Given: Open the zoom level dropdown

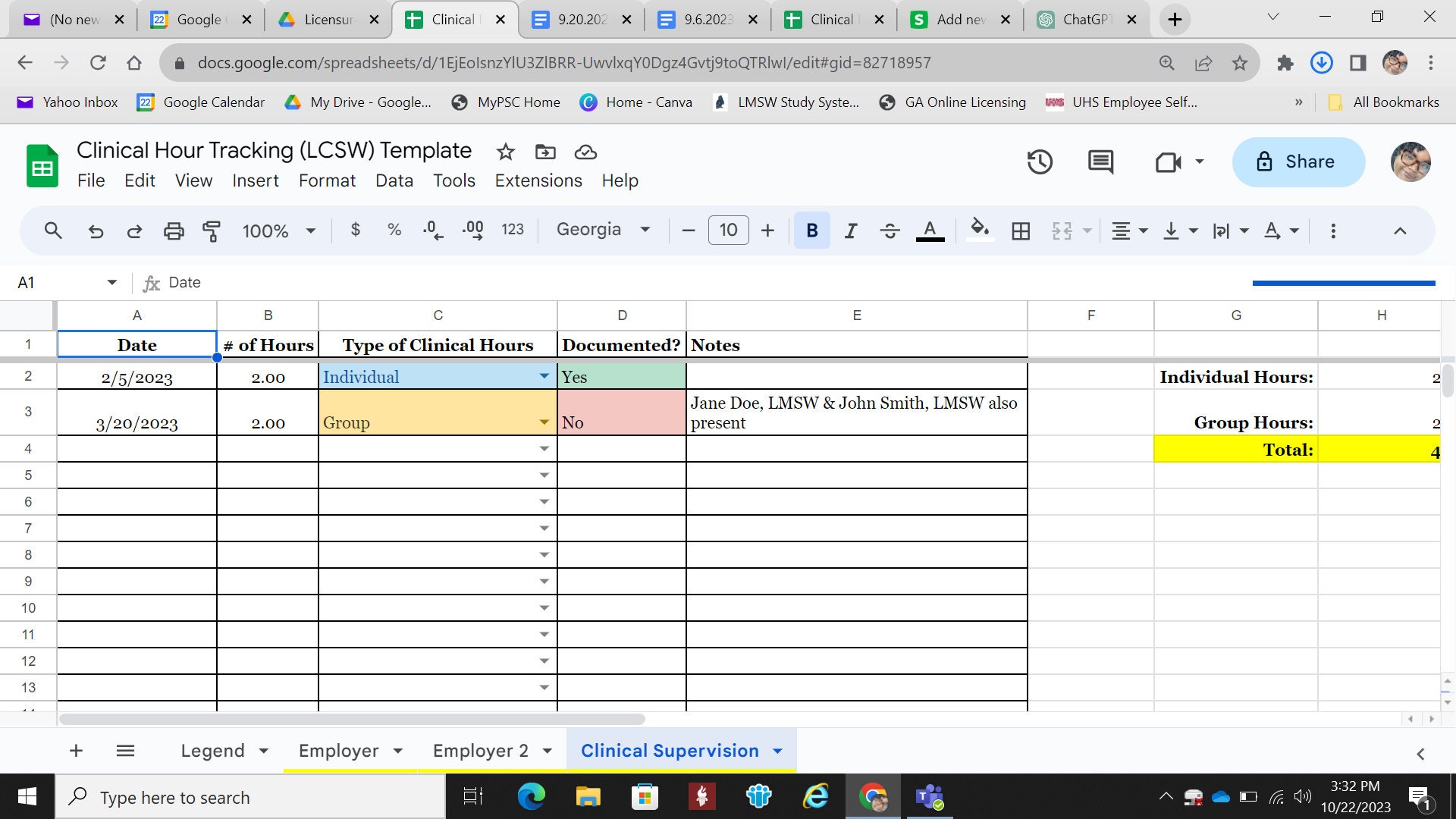Looking at the screenshot, I should point(278,230).
